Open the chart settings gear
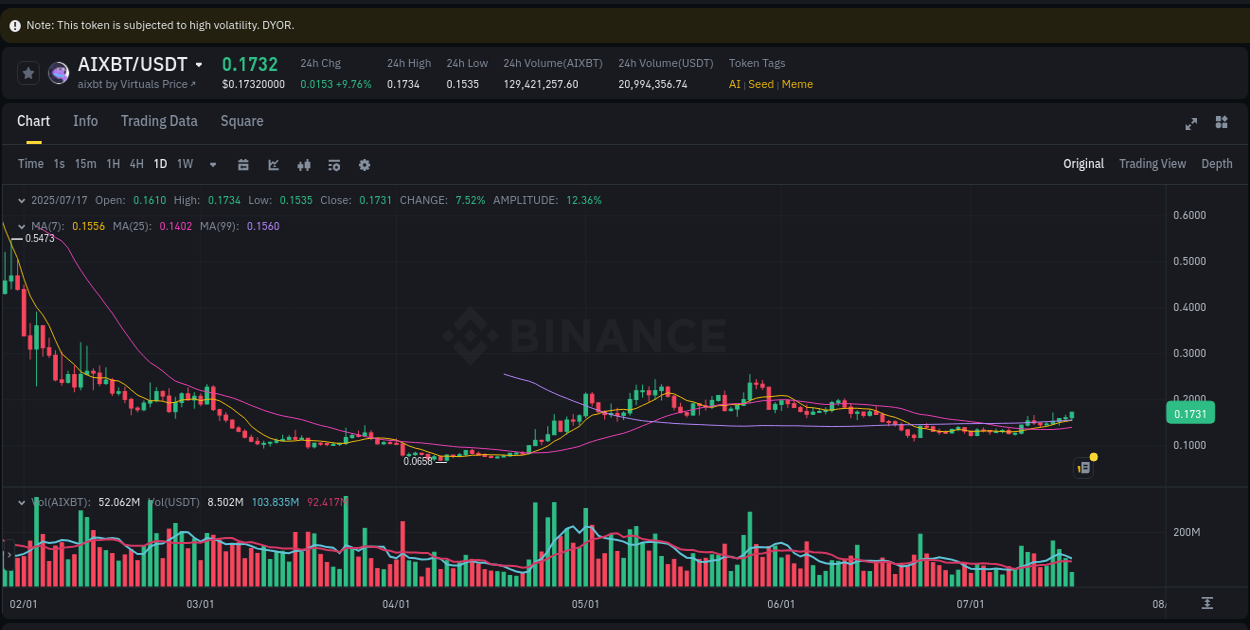 [364, 164]
